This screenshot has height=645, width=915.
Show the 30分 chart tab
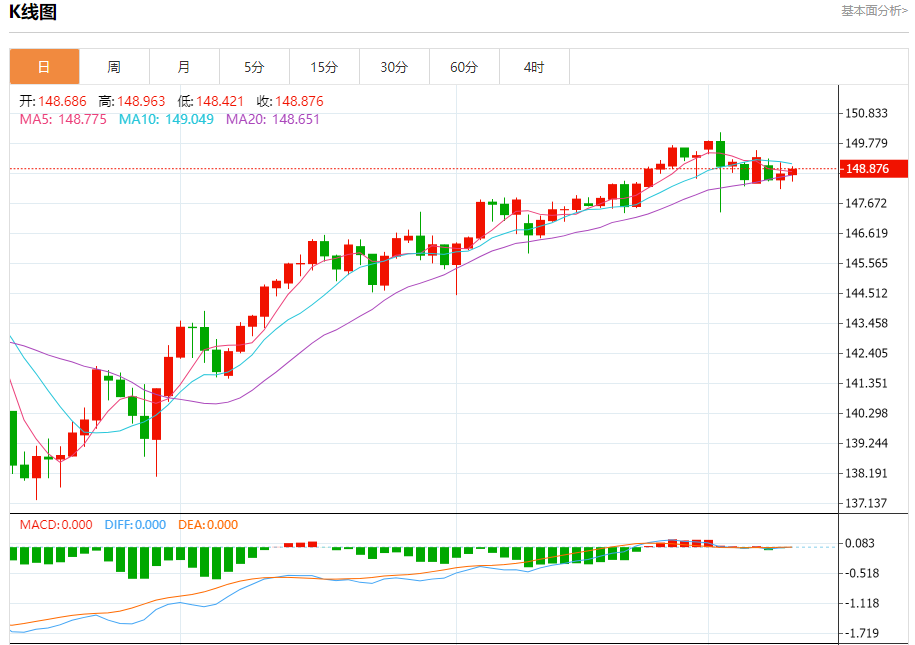click(x=394, y=67)
